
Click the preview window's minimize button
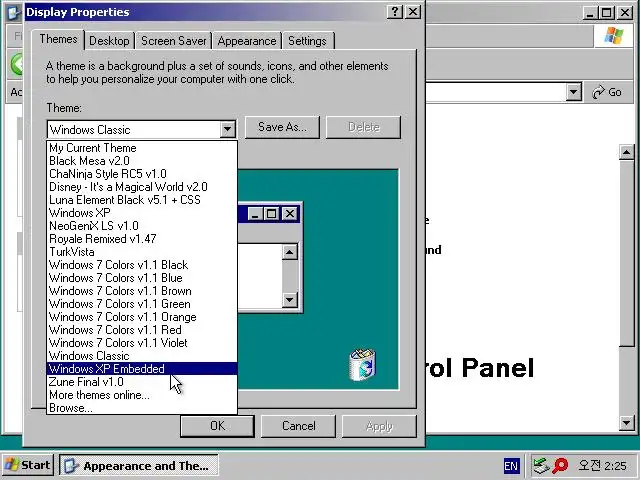click(255, 213)
